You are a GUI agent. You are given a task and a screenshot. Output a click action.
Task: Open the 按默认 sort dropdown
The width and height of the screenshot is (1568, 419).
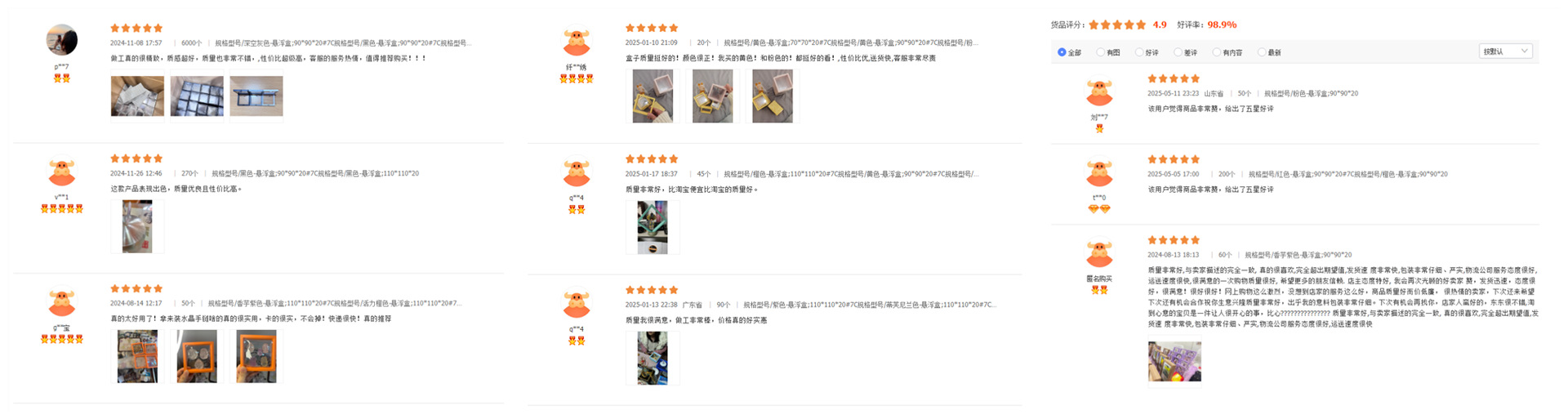coord(1506,51)
